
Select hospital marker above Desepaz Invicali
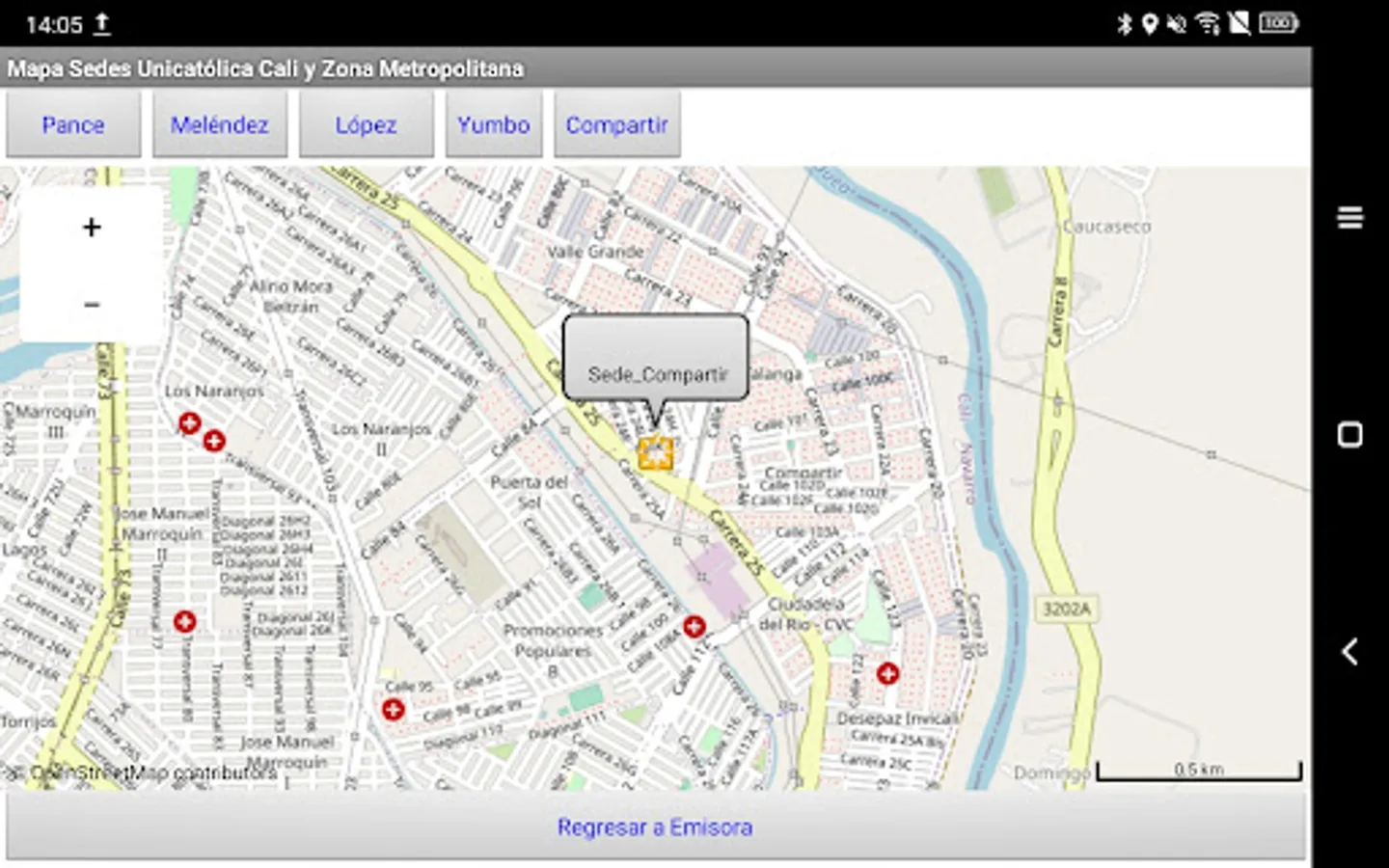[x=887, y=673]
